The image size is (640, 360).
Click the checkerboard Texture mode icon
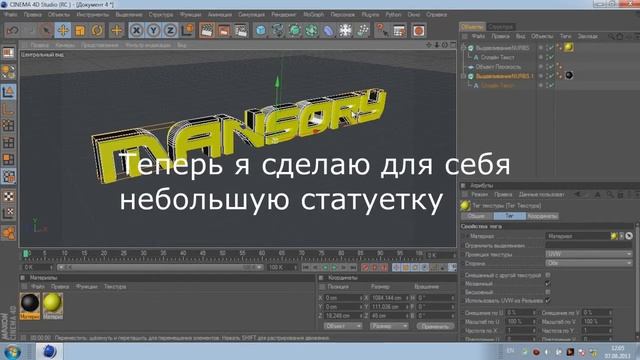pyautogui.click(x=8, y=196)
